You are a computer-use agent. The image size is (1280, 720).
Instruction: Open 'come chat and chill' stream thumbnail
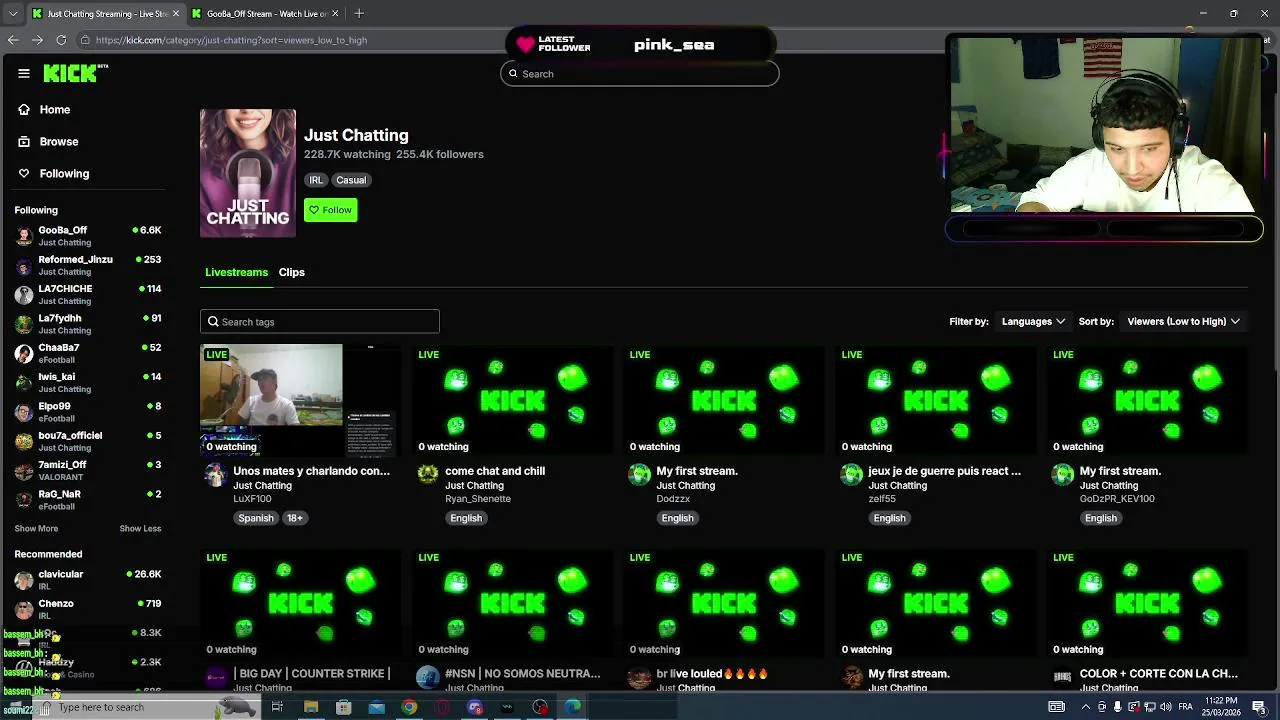click(513, 400)
